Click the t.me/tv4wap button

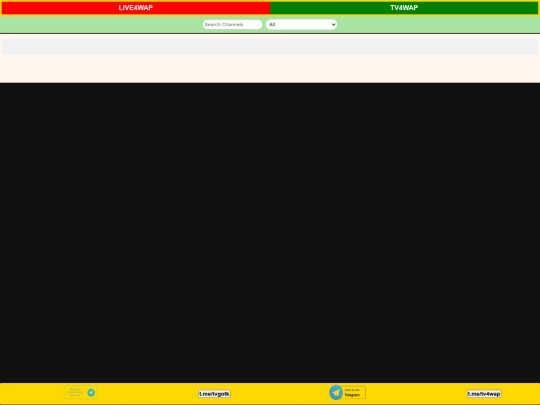coord(484,394)
